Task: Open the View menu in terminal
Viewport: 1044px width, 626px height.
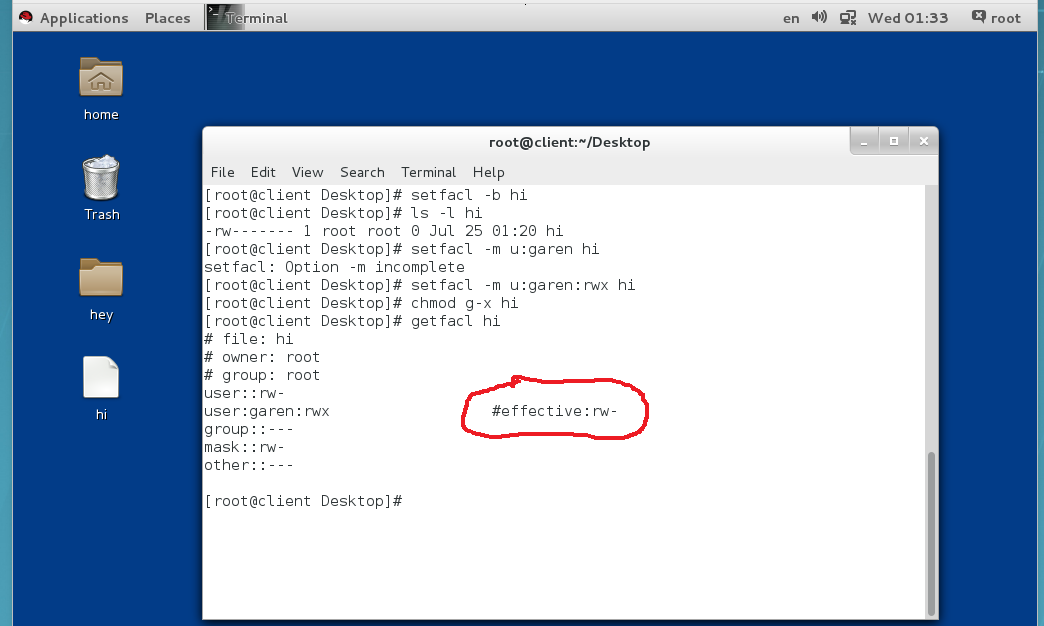Action: [307, 172]
